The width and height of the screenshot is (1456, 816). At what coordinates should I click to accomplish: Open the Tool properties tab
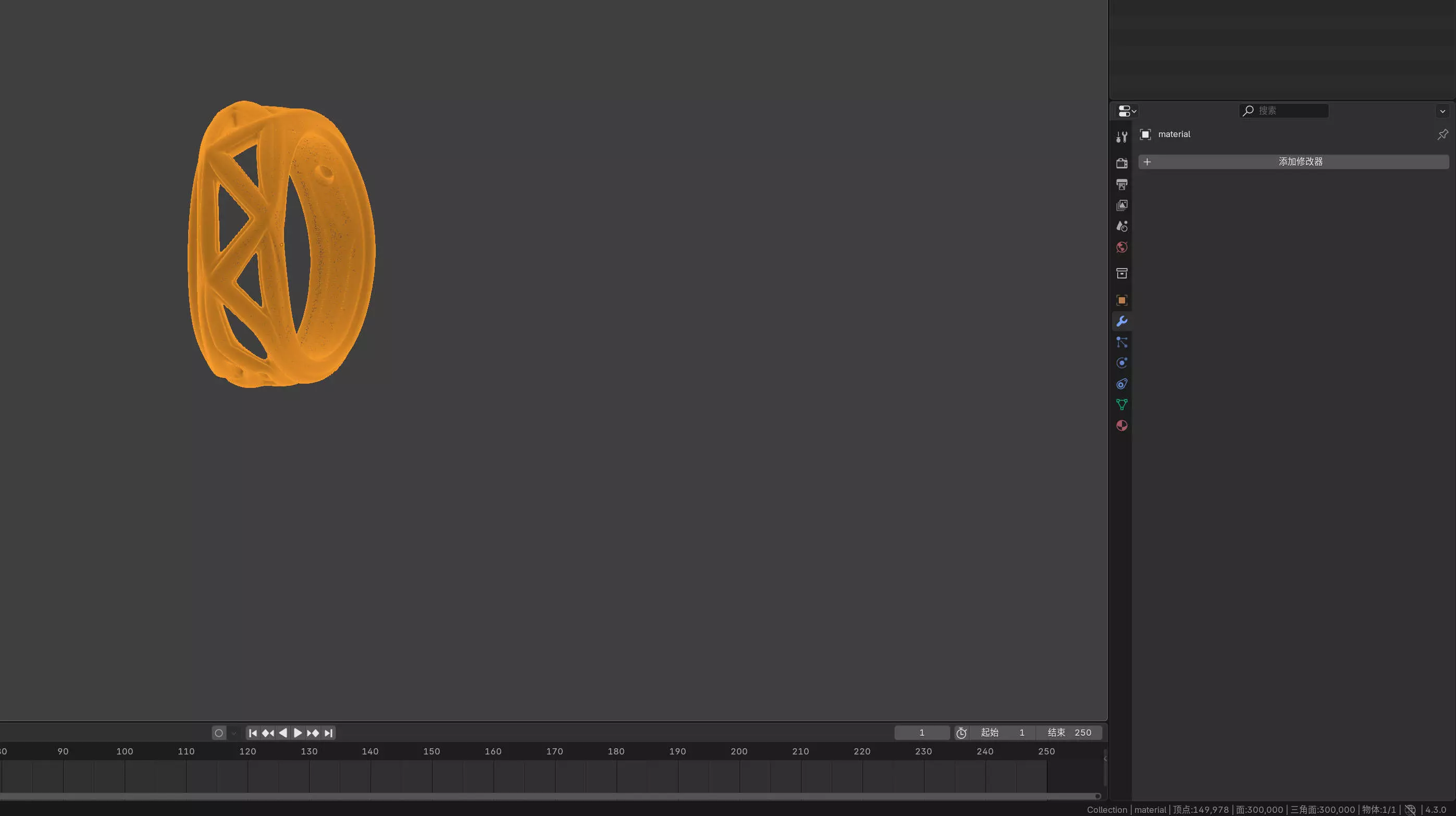tap(1122, 137)
